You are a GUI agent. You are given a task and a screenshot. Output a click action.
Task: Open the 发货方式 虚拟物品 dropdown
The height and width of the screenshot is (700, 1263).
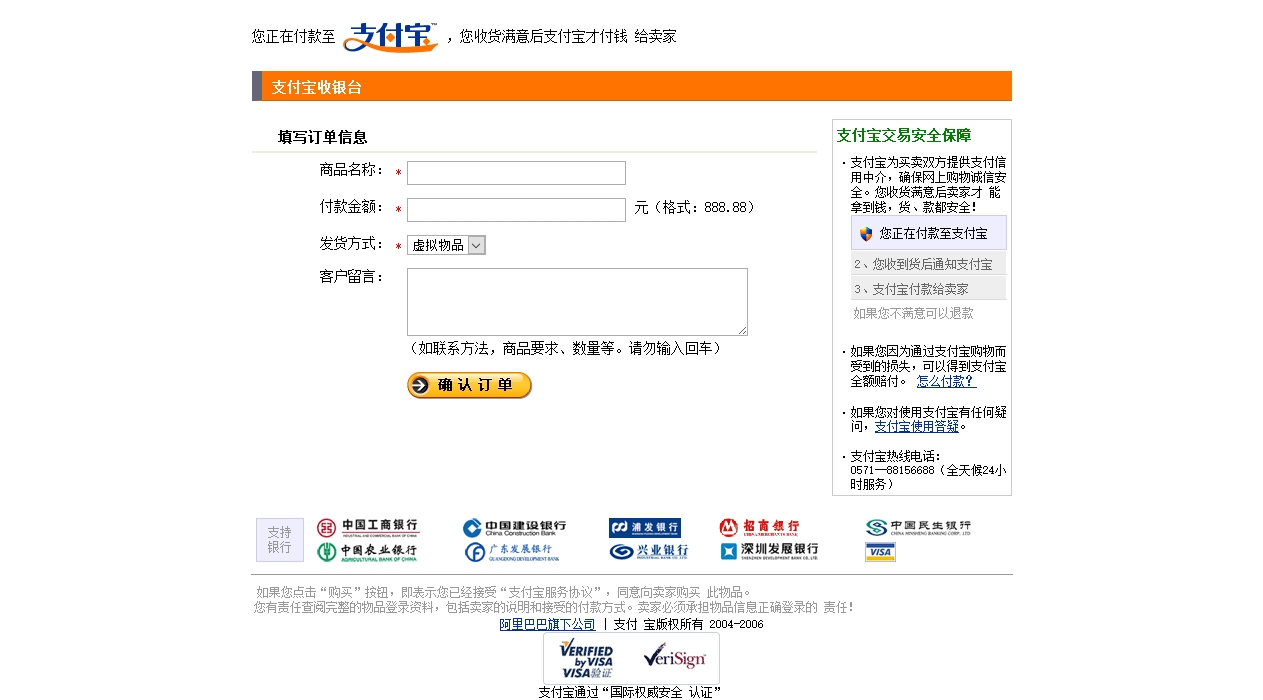click(446, 245)
